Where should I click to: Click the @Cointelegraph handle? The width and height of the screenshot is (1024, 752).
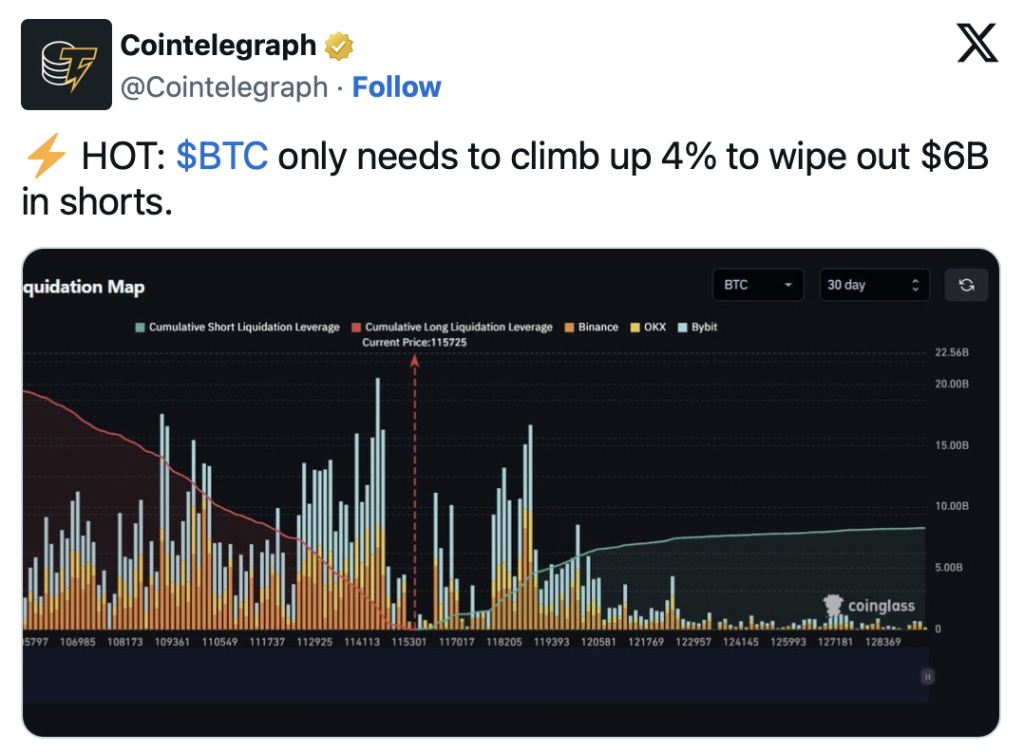click(224, 88)
